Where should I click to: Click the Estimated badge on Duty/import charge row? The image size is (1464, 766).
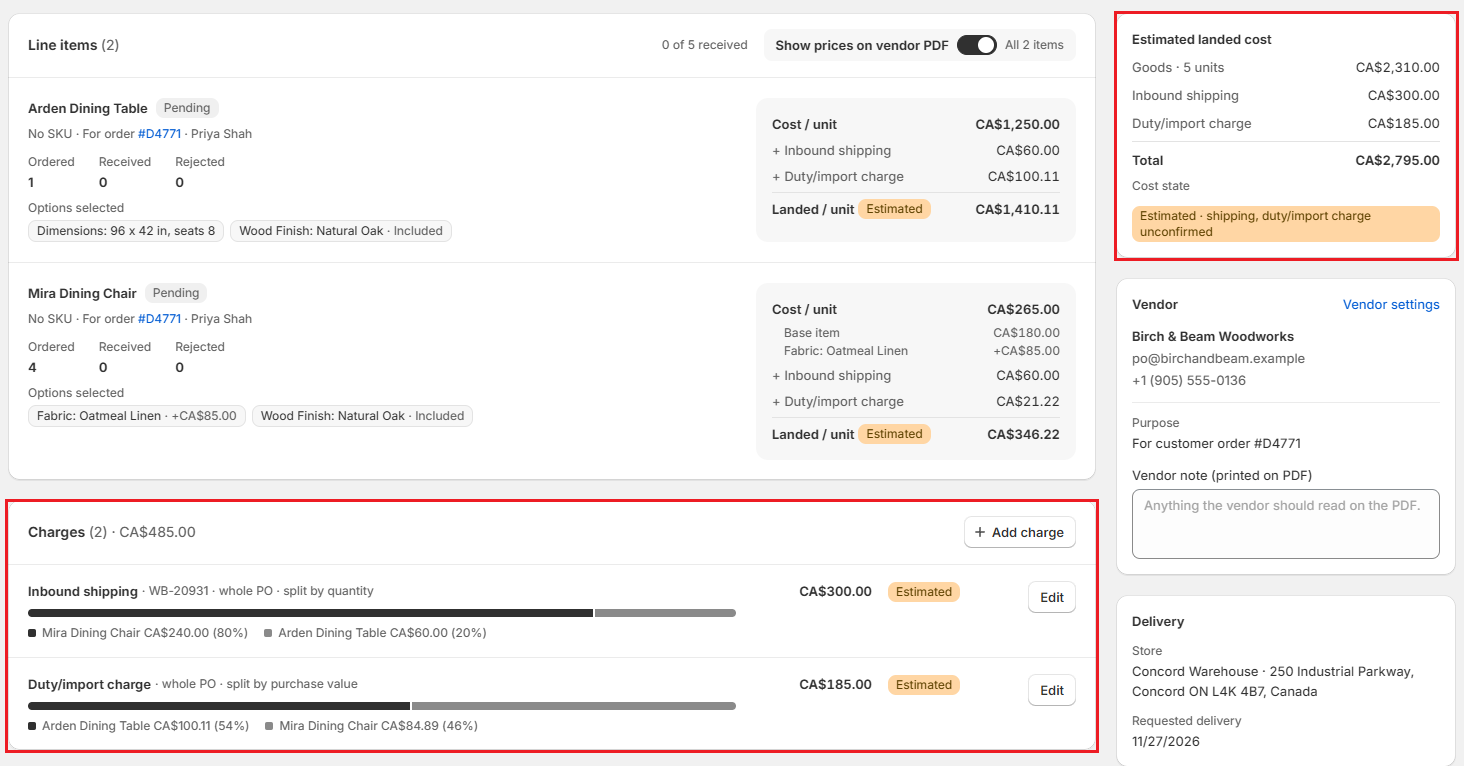coord(924,685)
